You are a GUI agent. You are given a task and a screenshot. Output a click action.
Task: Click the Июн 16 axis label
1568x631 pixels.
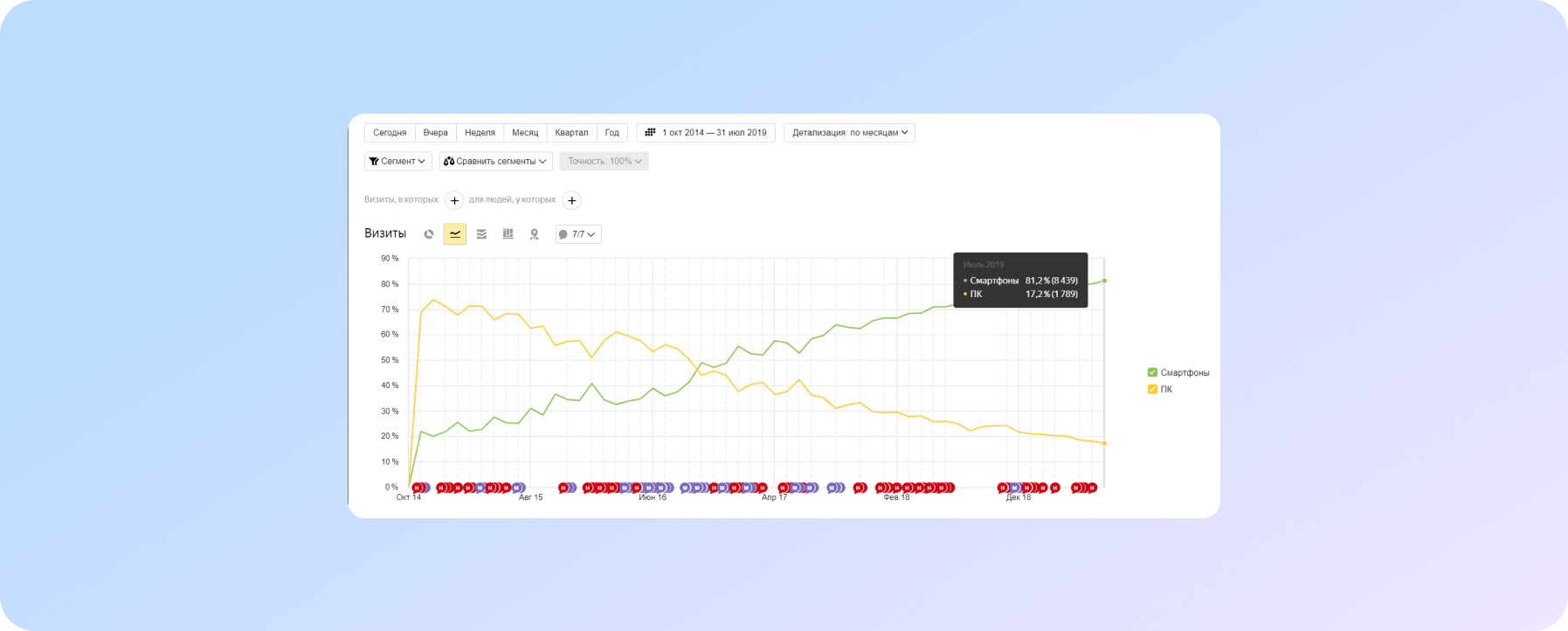click(653, 497)
